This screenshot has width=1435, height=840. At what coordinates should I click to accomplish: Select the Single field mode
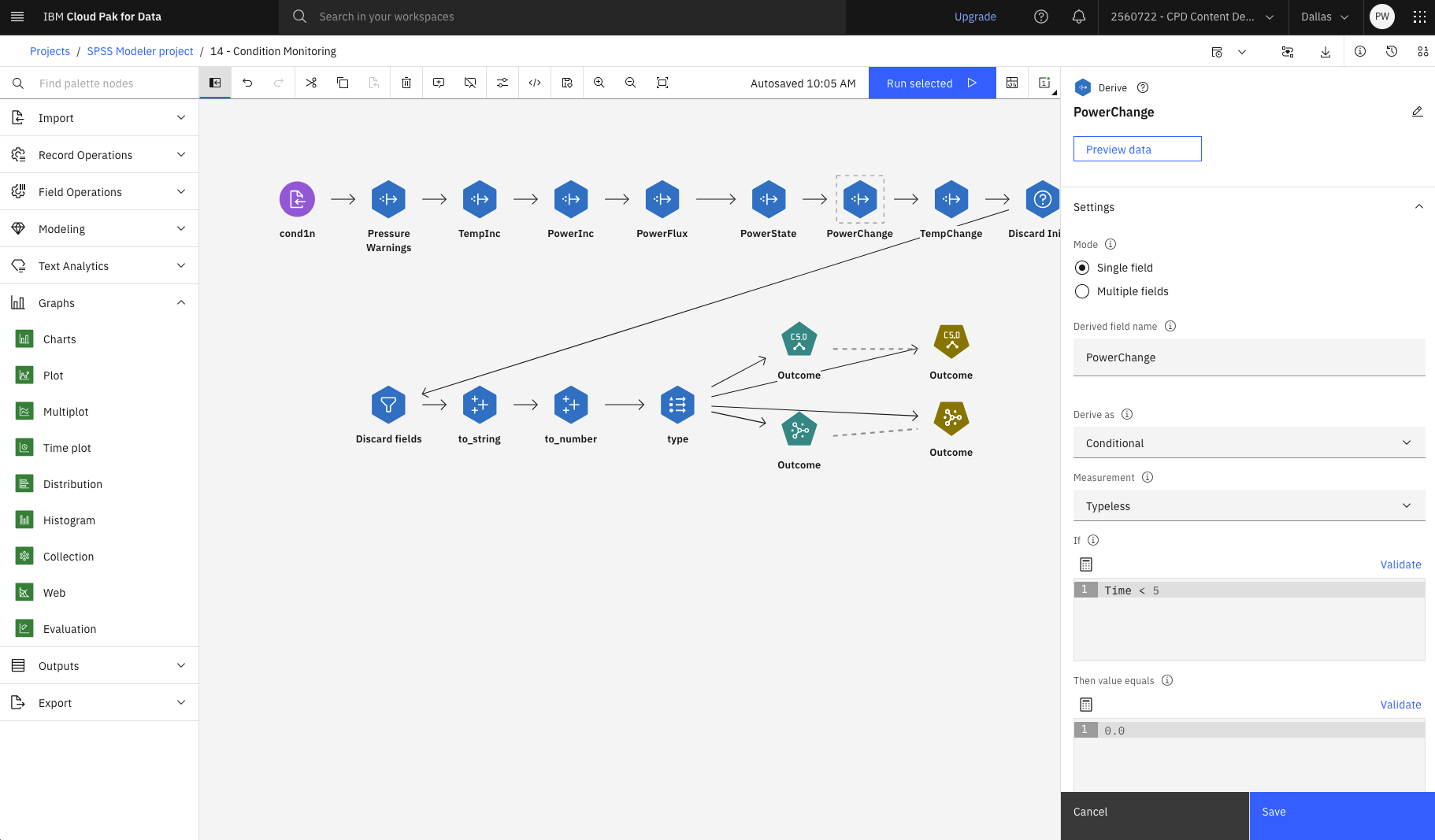coord(1082,268)
